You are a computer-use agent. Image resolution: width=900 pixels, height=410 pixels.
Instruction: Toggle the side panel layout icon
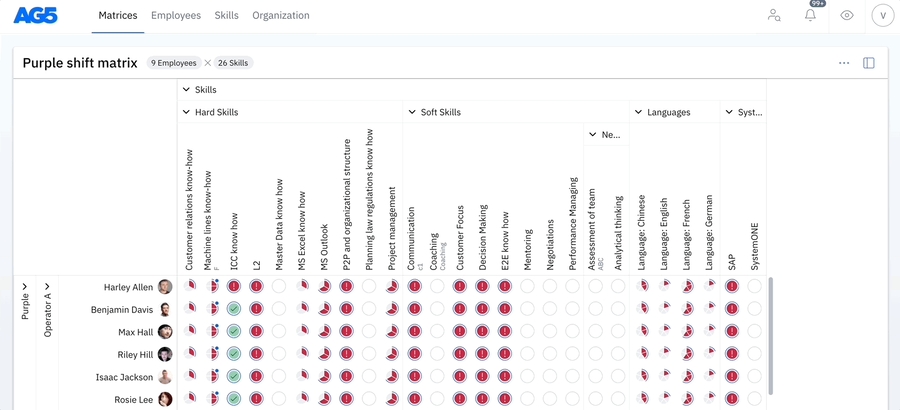tap(869, 63)
